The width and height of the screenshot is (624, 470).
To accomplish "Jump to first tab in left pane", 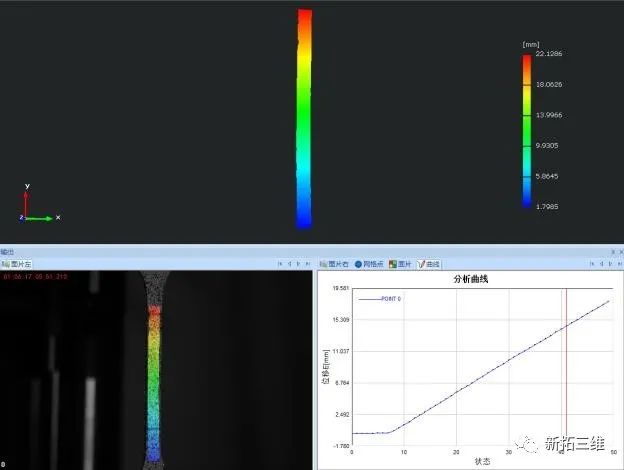I will point(280,264).
